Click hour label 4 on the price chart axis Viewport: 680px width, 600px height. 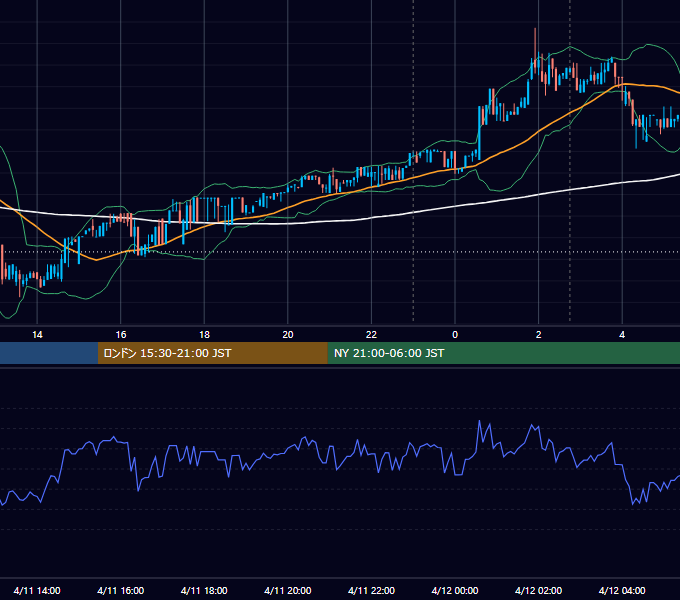tap(622, 335)
